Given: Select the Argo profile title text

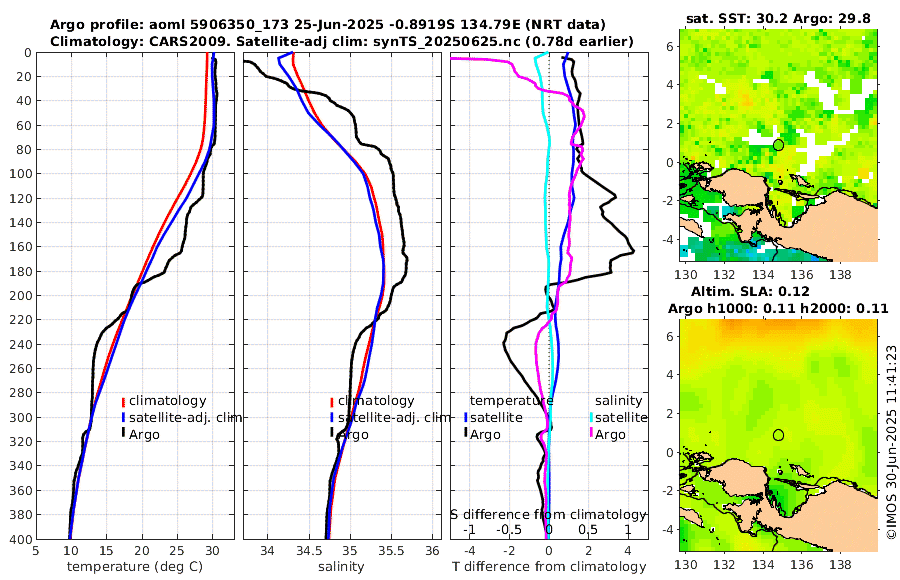Looking at the screenshot, I should (x=327, y=25).
